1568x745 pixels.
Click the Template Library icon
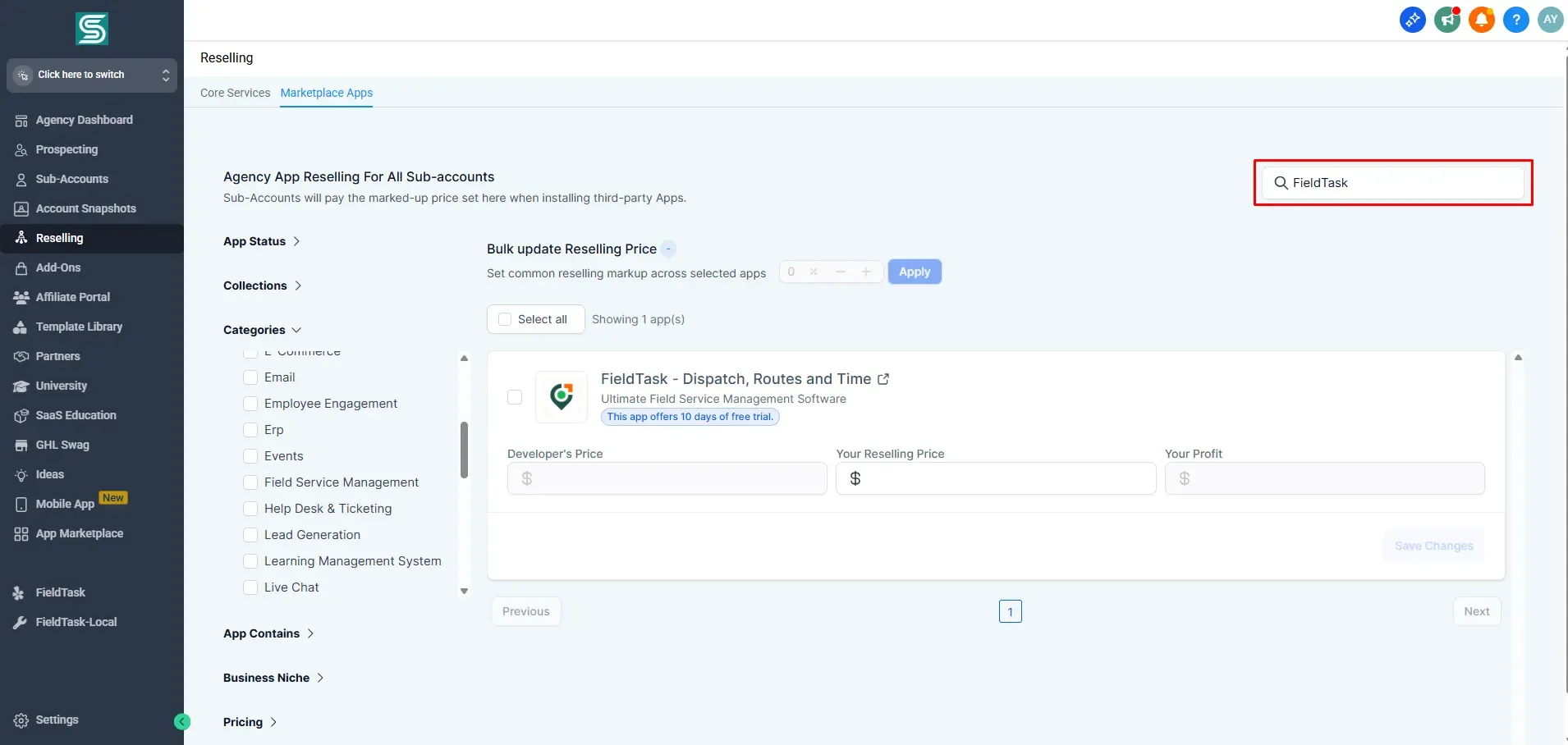click(x=21, y=327)
